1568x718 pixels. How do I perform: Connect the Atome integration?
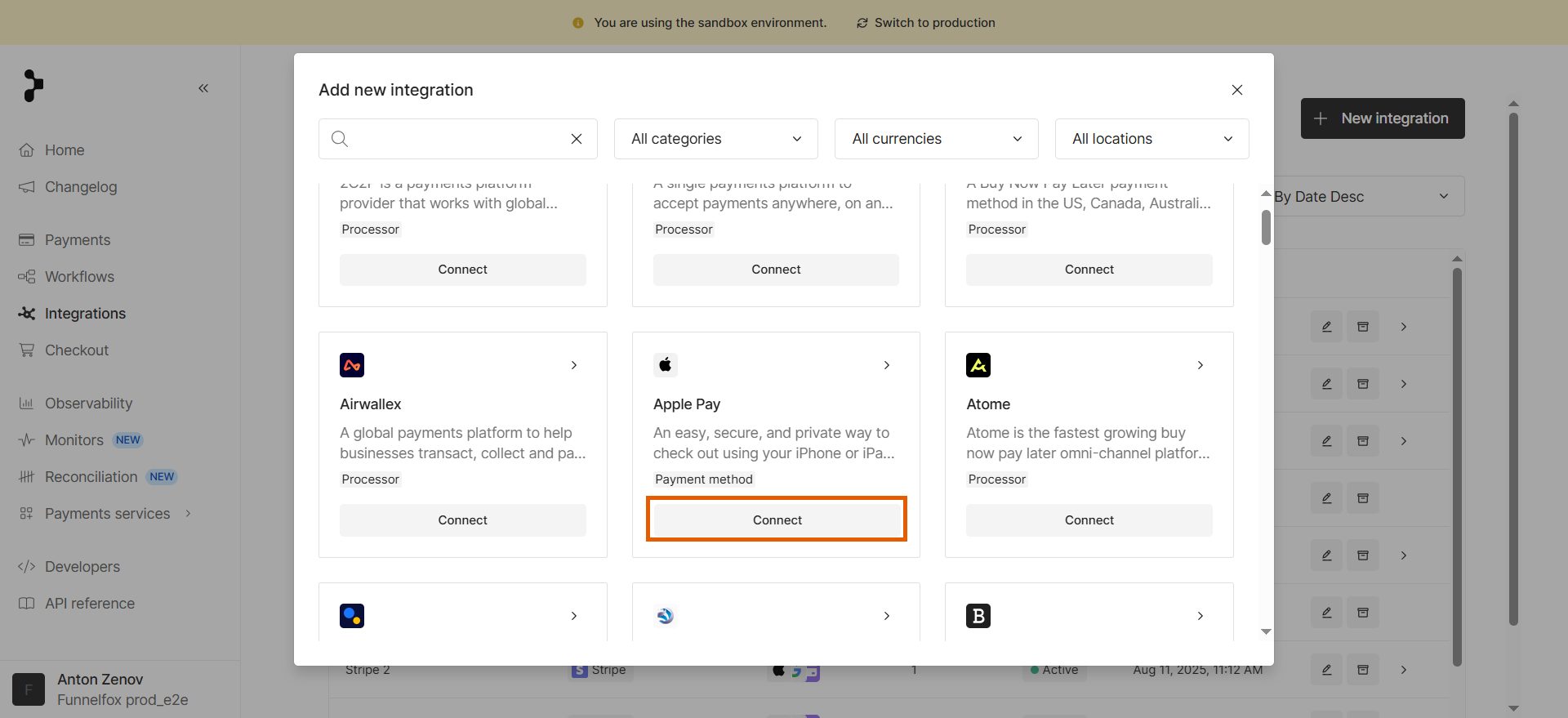(1089, 520)
